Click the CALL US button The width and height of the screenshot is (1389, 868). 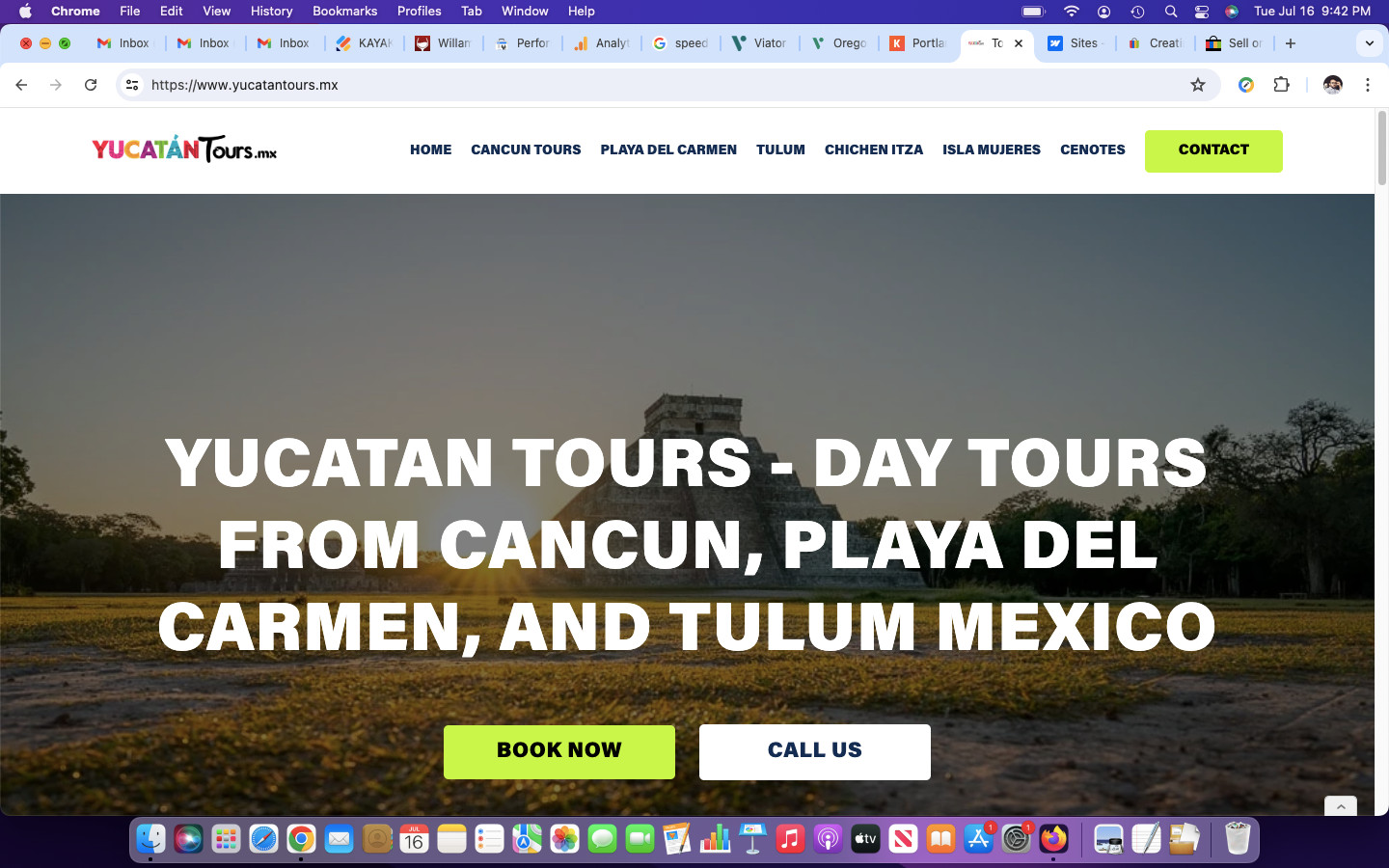point(815,751)
